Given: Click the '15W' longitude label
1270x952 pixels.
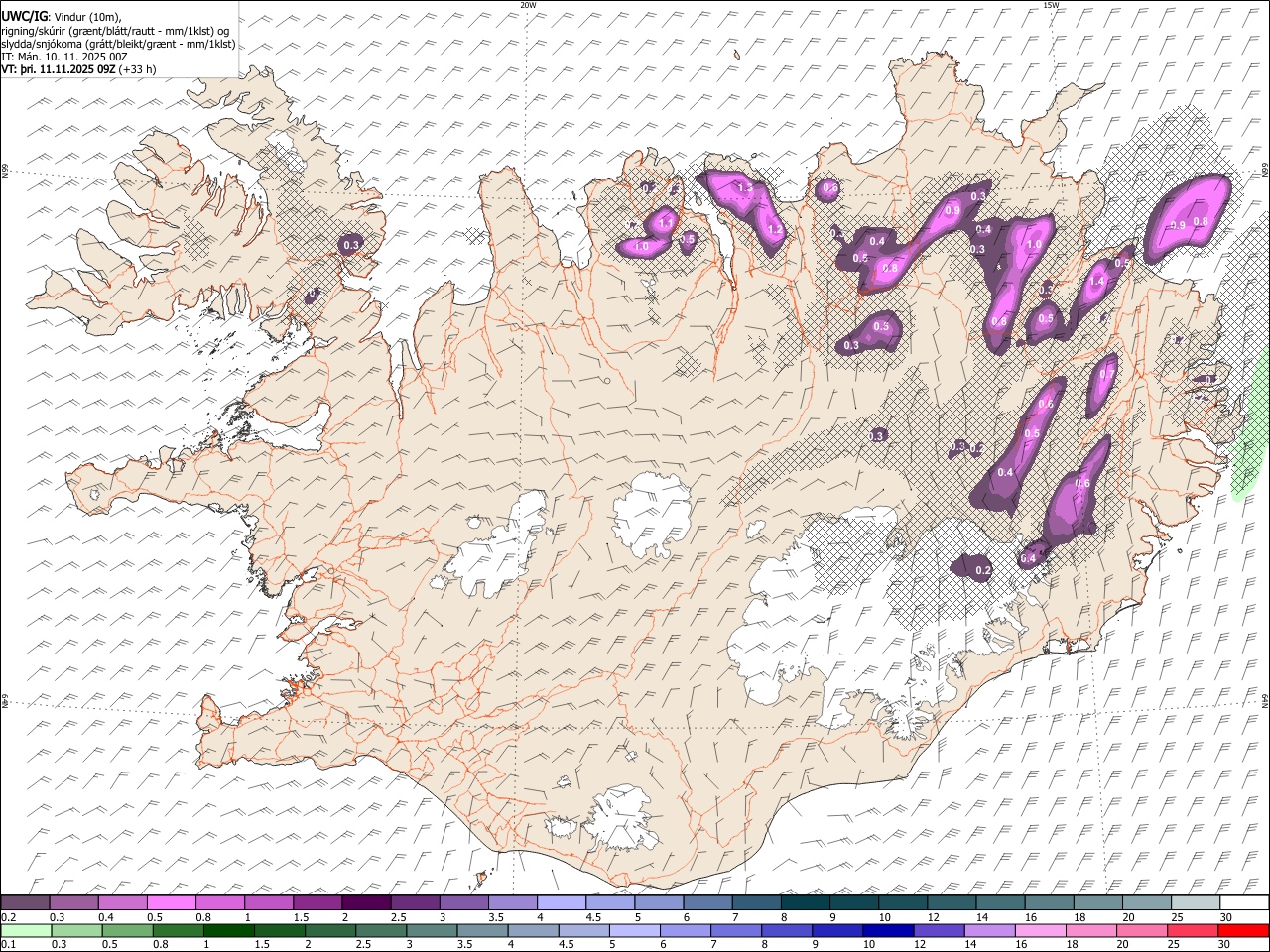Looking at the screenshot, I should point(1052,5).
